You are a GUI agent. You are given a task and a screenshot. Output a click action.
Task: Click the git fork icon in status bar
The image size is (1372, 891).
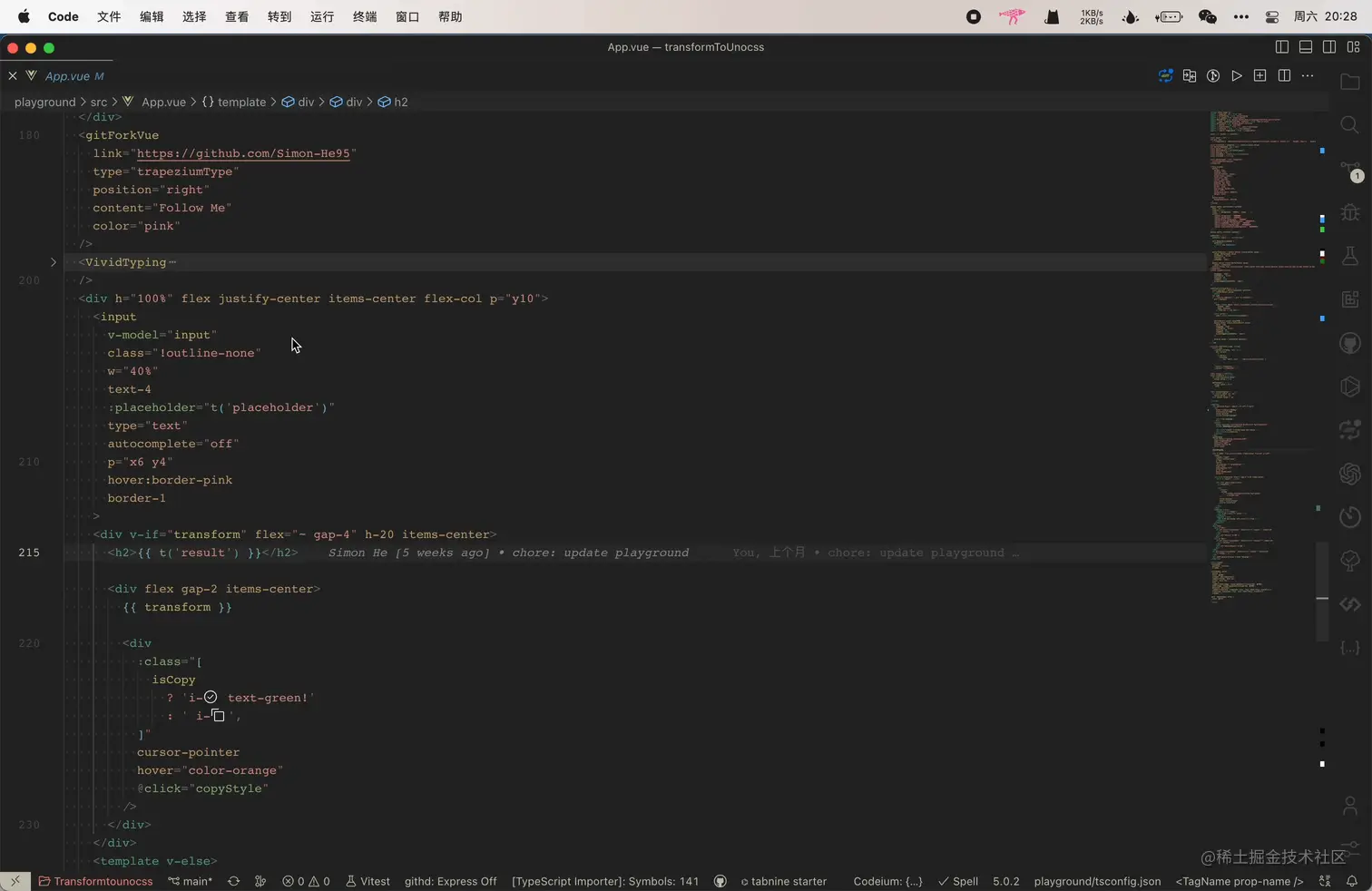click(261, 881)
